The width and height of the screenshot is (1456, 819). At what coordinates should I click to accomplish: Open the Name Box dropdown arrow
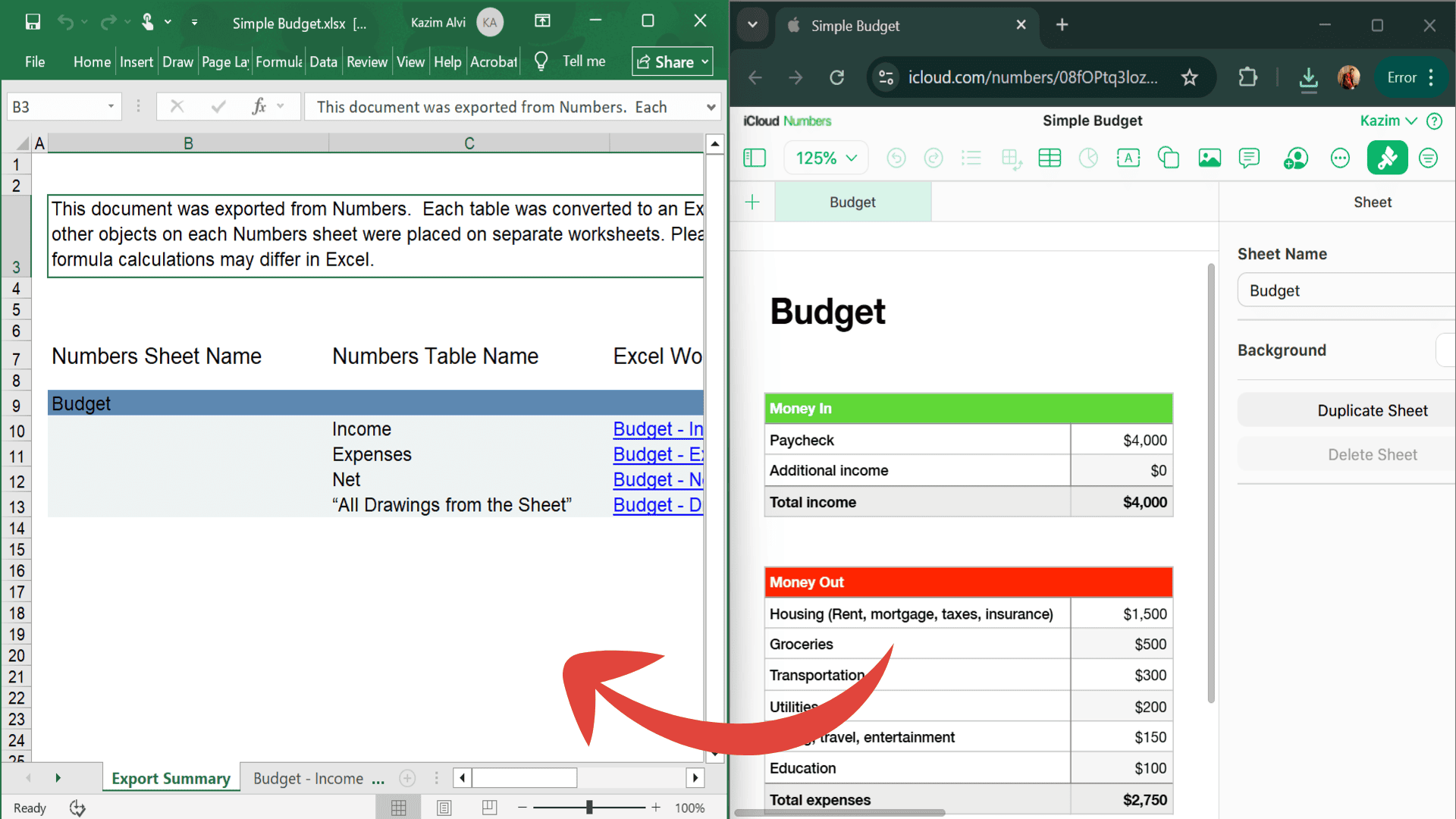coord(111,107)
